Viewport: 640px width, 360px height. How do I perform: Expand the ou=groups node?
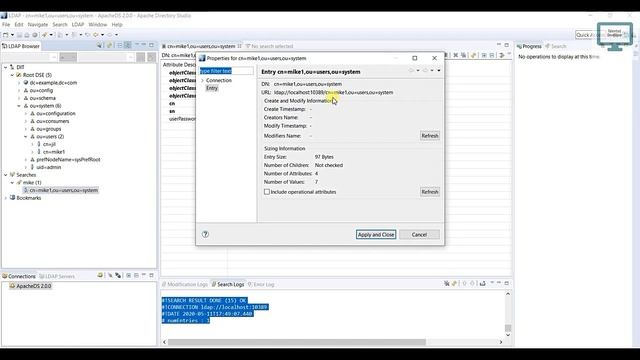tap(26, 129)
